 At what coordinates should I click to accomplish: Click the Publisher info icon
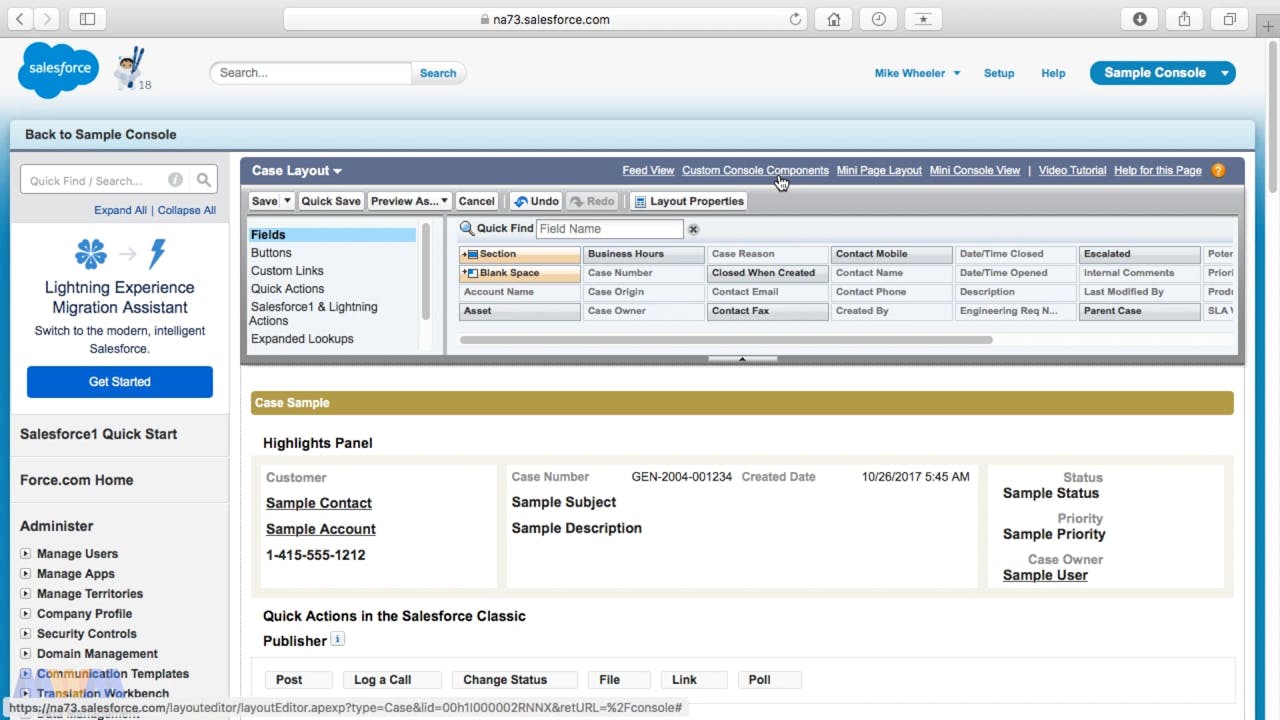coord(338,640)
